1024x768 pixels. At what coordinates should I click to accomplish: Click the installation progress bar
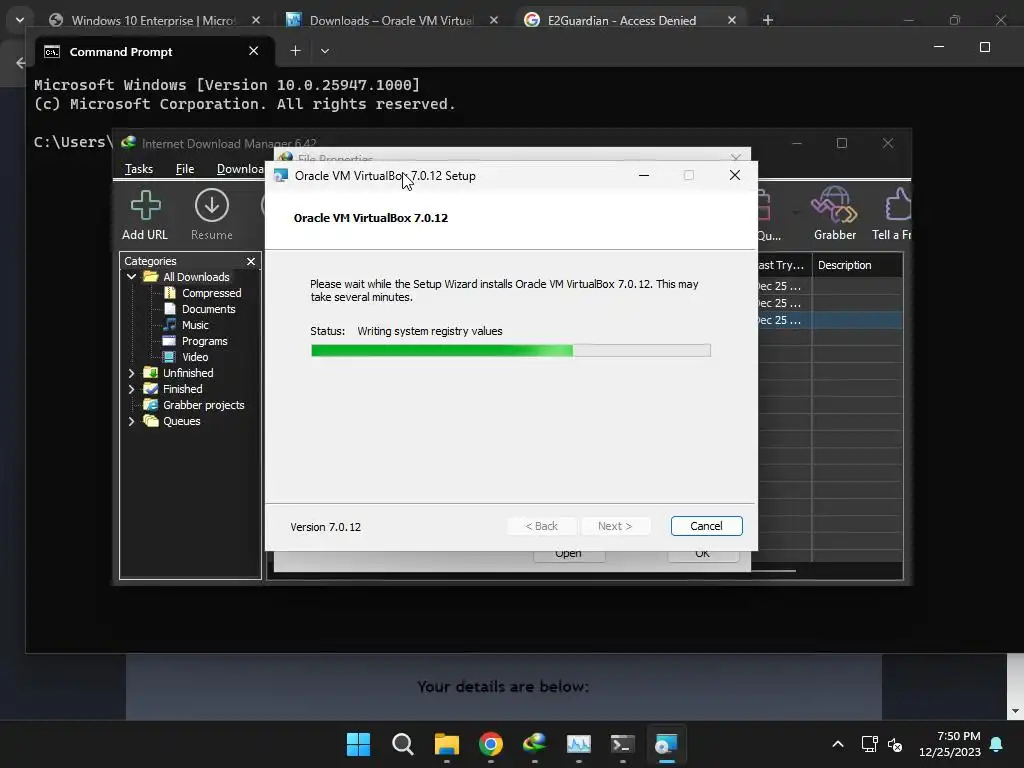tap(511, 351)
